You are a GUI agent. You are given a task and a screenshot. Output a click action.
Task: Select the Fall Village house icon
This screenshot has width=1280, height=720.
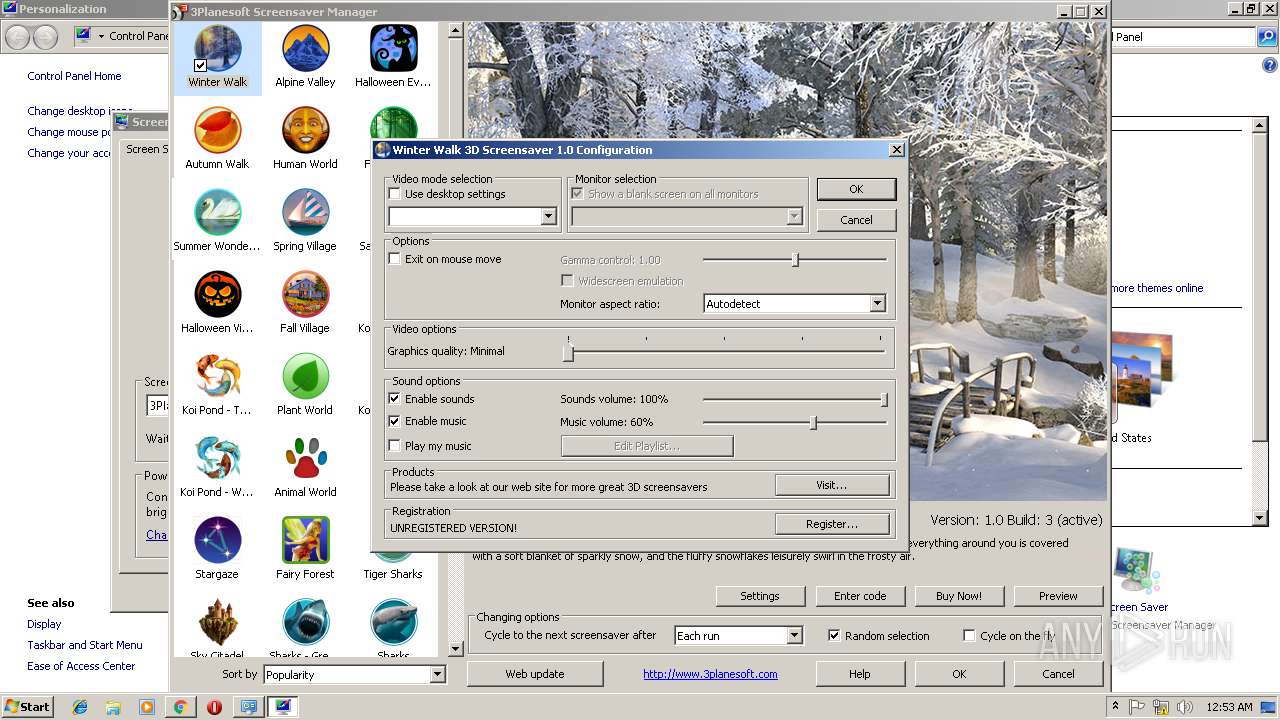306,295
